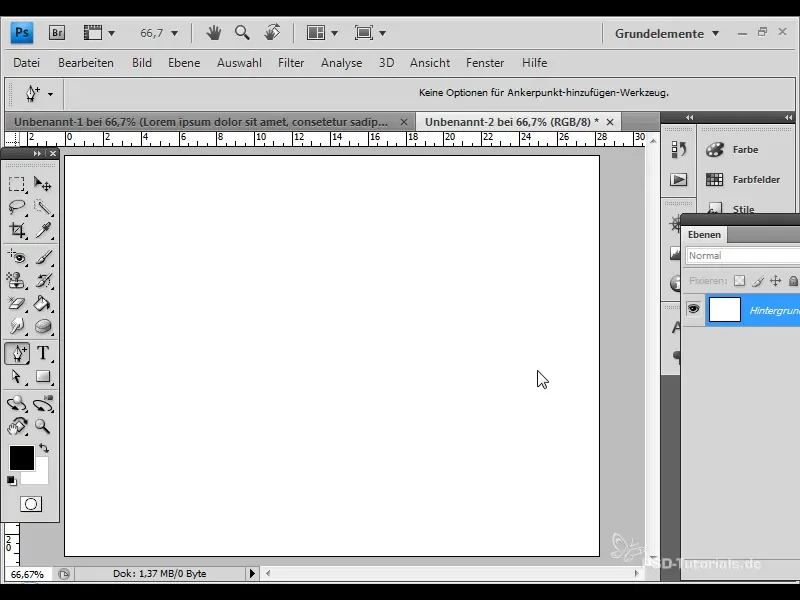Toggle lock transparent pixels

pyautogui.click(x=739, y=281)
